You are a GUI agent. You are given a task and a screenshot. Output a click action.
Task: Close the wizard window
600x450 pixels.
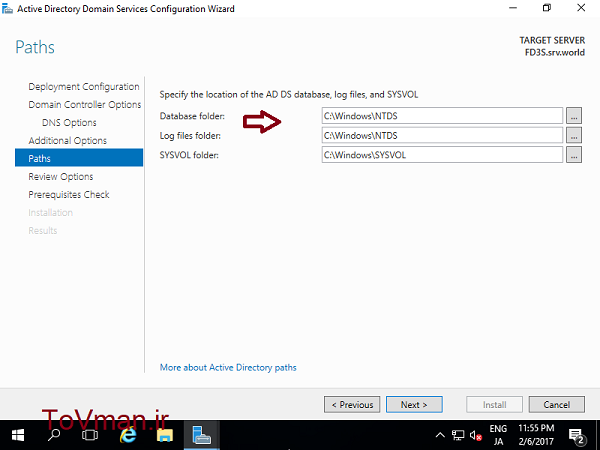pyautogui.click(x=581, y=8)
